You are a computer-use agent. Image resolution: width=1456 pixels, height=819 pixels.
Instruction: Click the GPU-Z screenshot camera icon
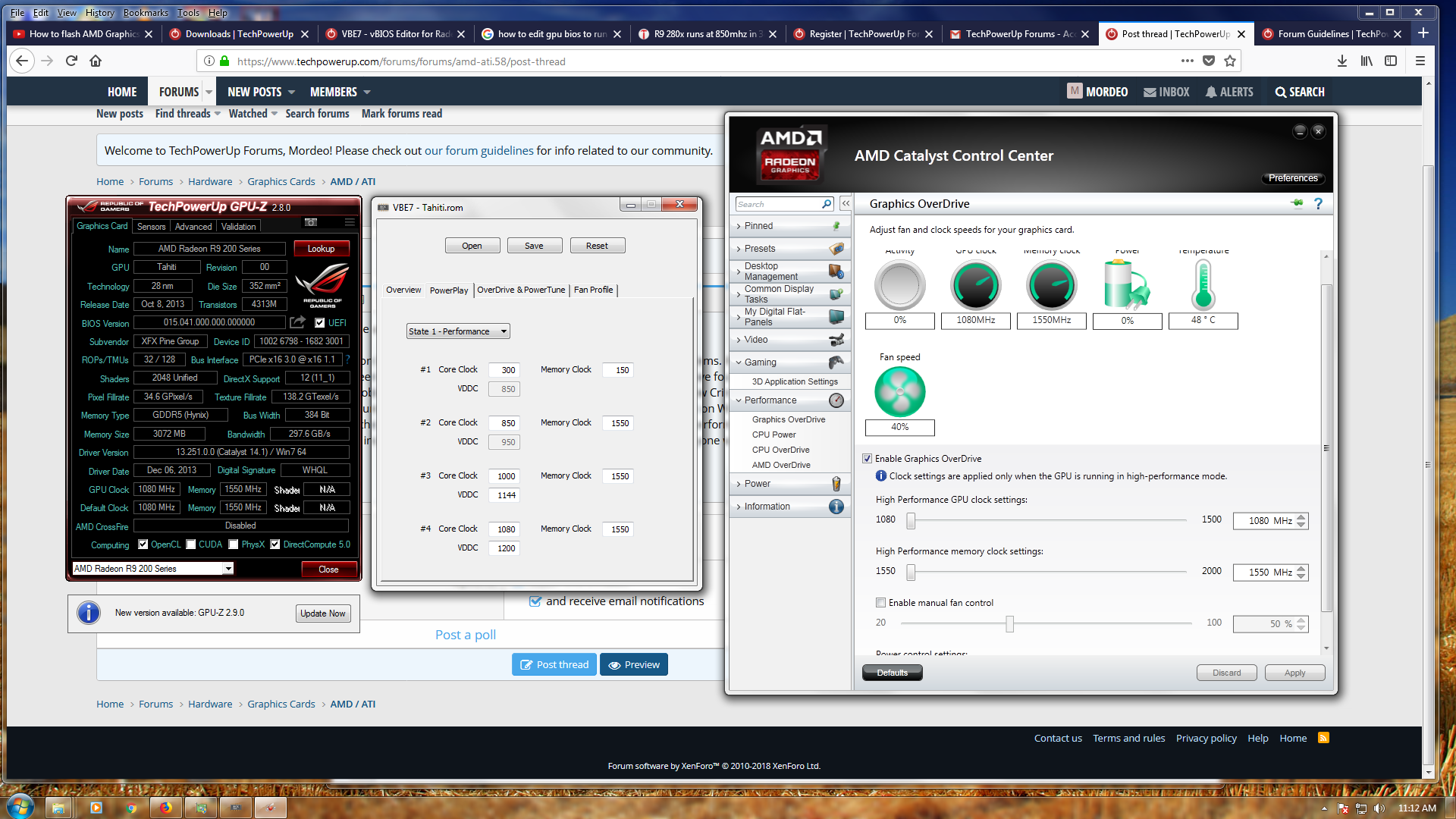(311, 222)
